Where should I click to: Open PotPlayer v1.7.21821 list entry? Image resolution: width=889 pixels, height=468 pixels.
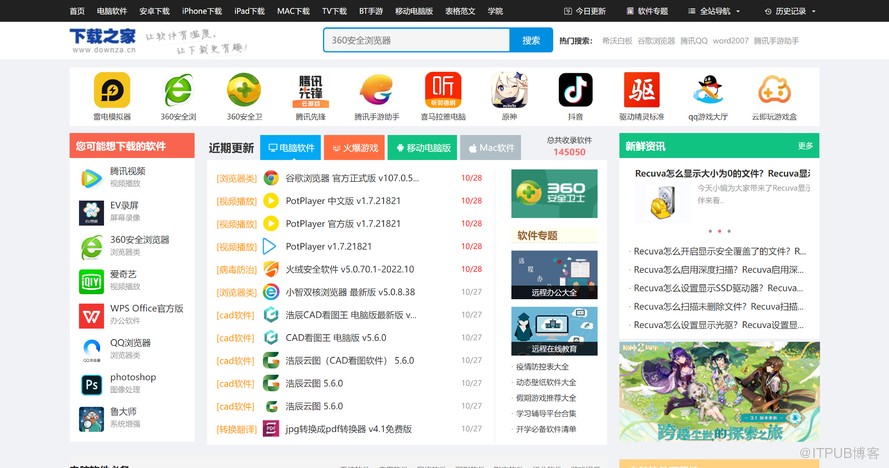(x=328, y=246)
